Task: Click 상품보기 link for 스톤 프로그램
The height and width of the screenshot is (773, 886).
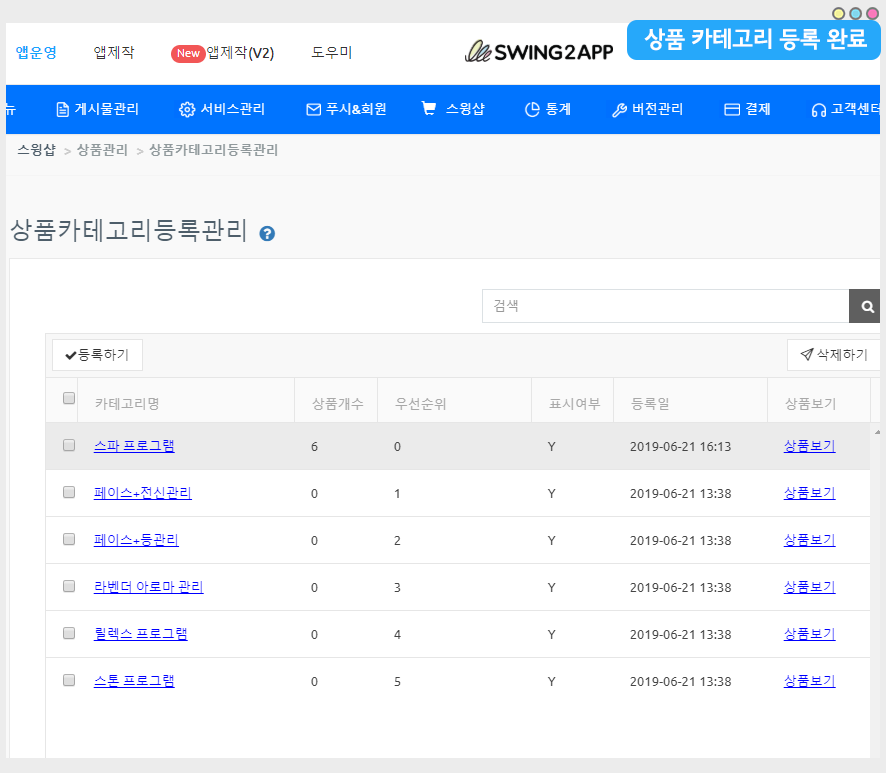Action: coord(809,681)
